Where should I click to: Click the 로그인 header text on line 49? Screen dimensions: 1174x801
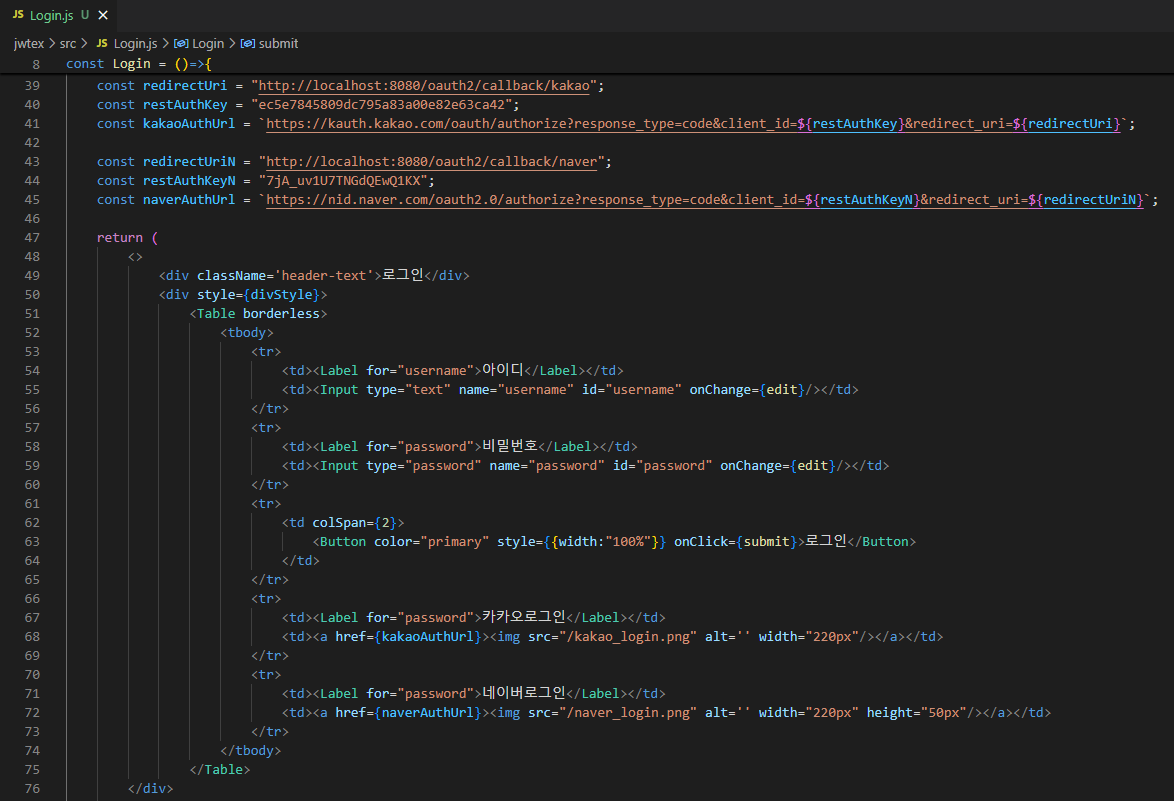point(403,275)
